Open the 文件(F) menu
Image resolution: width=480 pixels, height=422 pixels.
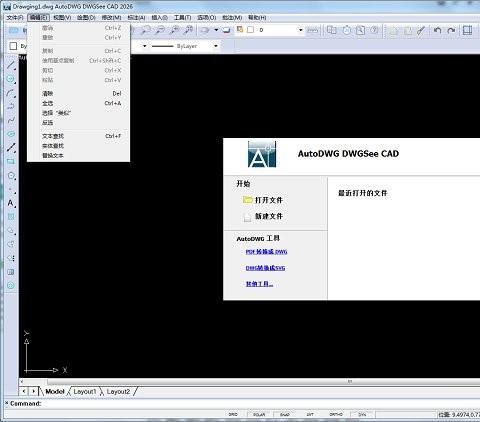coord(15,17)
